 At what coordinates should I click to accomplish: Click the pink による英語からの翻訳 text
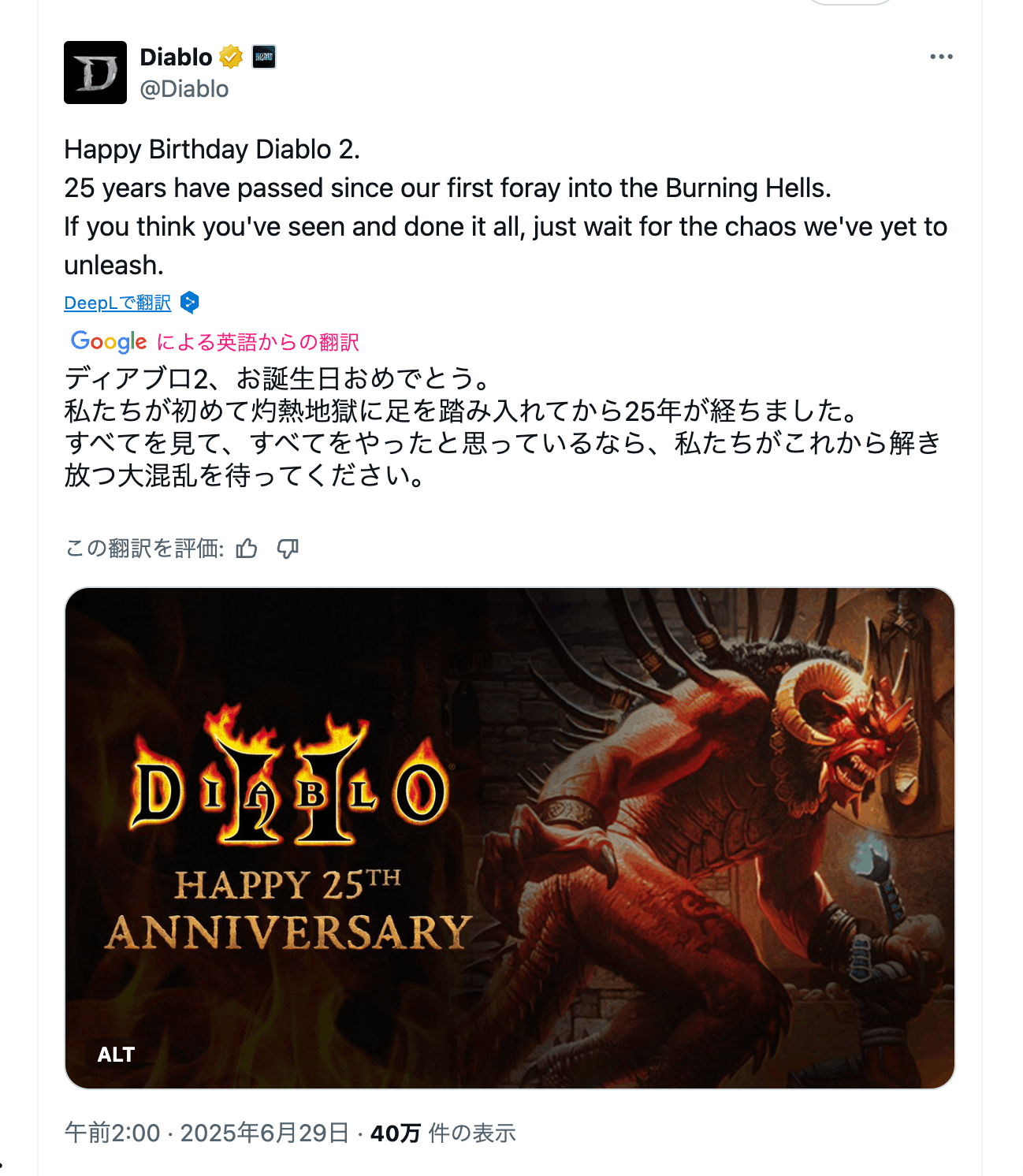pos(258,342)
